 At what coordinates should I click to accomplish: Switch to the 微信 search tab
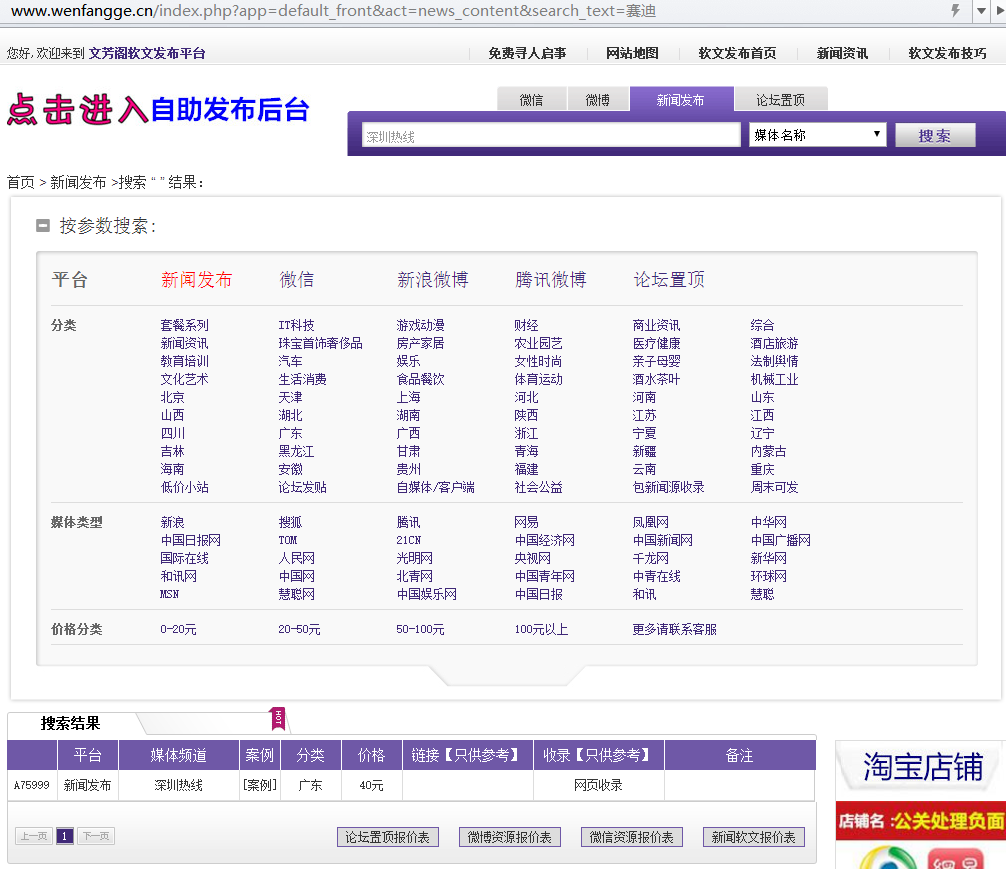tap(531, 100)
